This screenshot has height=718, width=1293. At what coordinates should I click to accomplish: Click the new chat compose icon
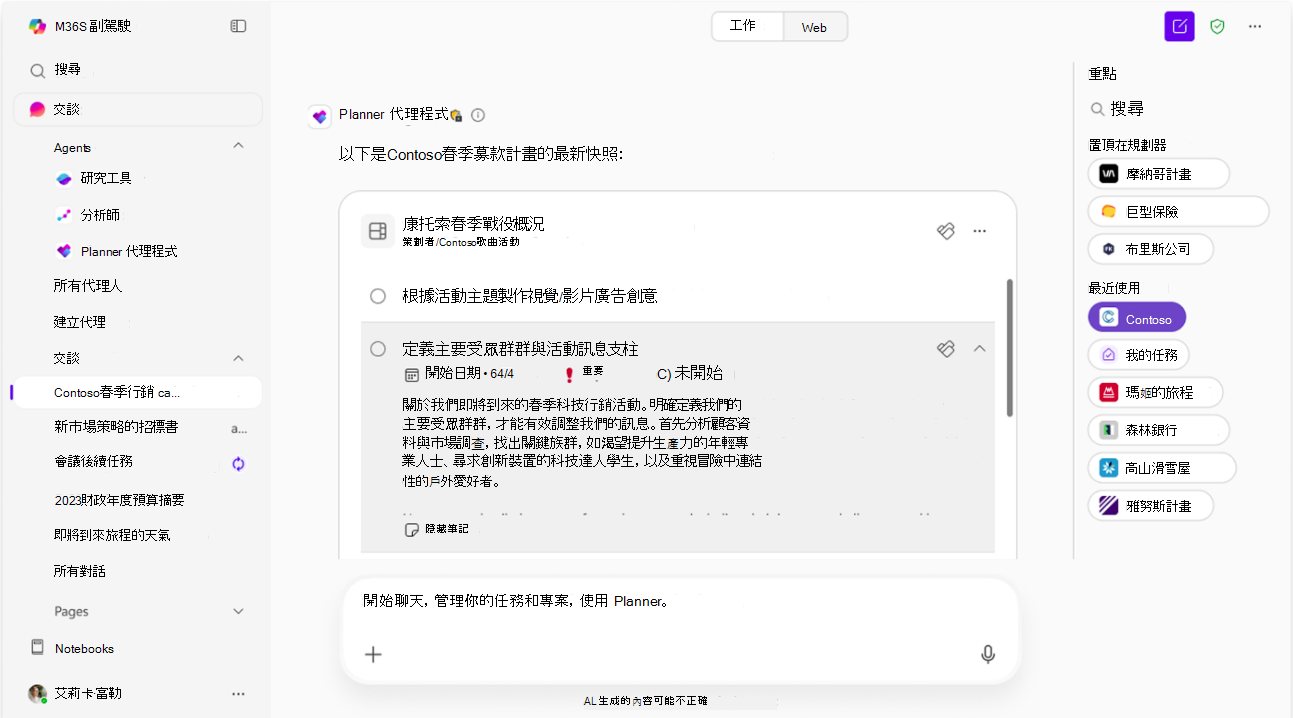click(1180, 27)
